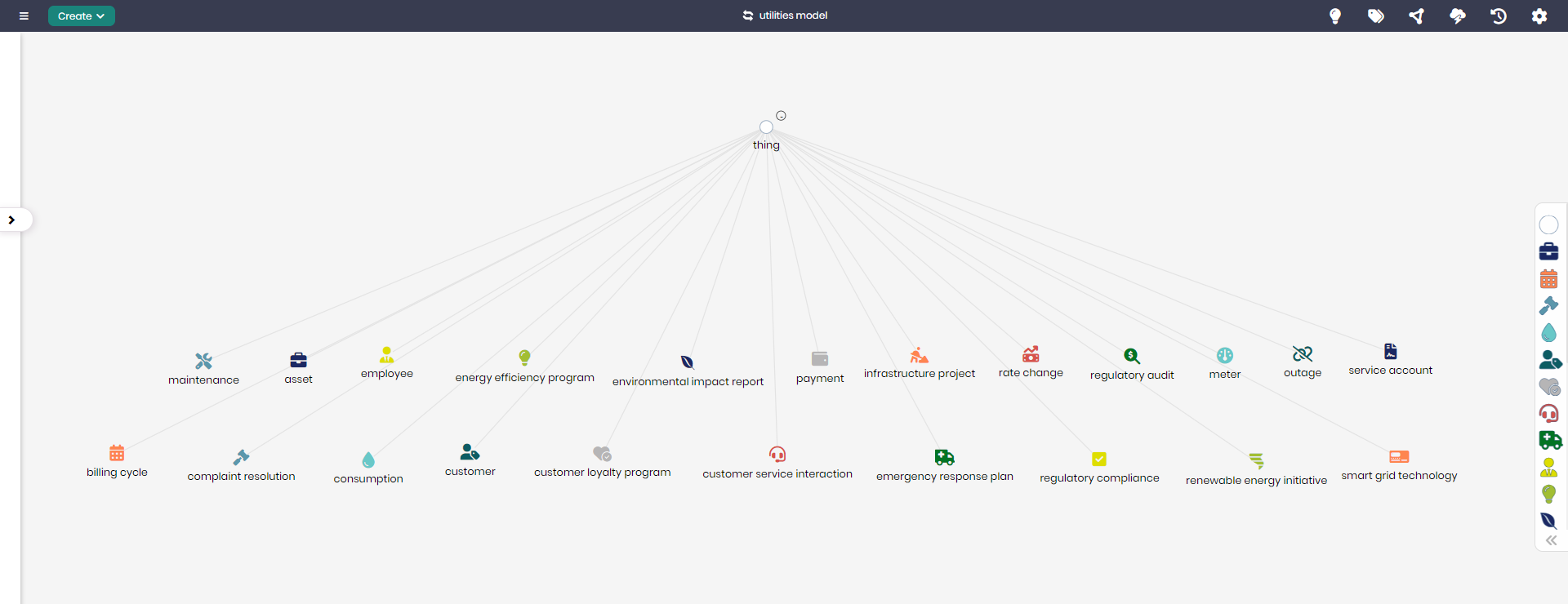The height and width of the screenshot is (604, 1568).
Task: Pick the calendar icon in right palette
Action: pos(1548,278)
